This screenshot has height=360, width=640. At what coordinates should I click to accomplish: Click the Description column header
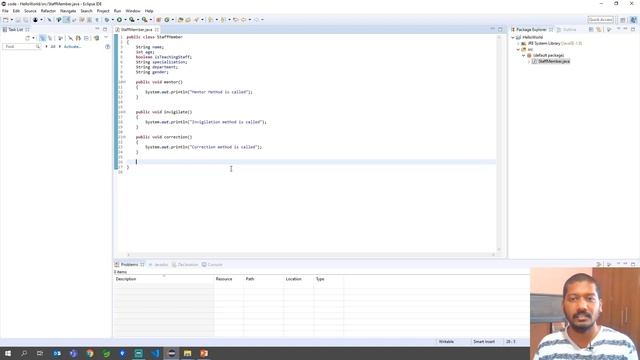tap(164, 279)
